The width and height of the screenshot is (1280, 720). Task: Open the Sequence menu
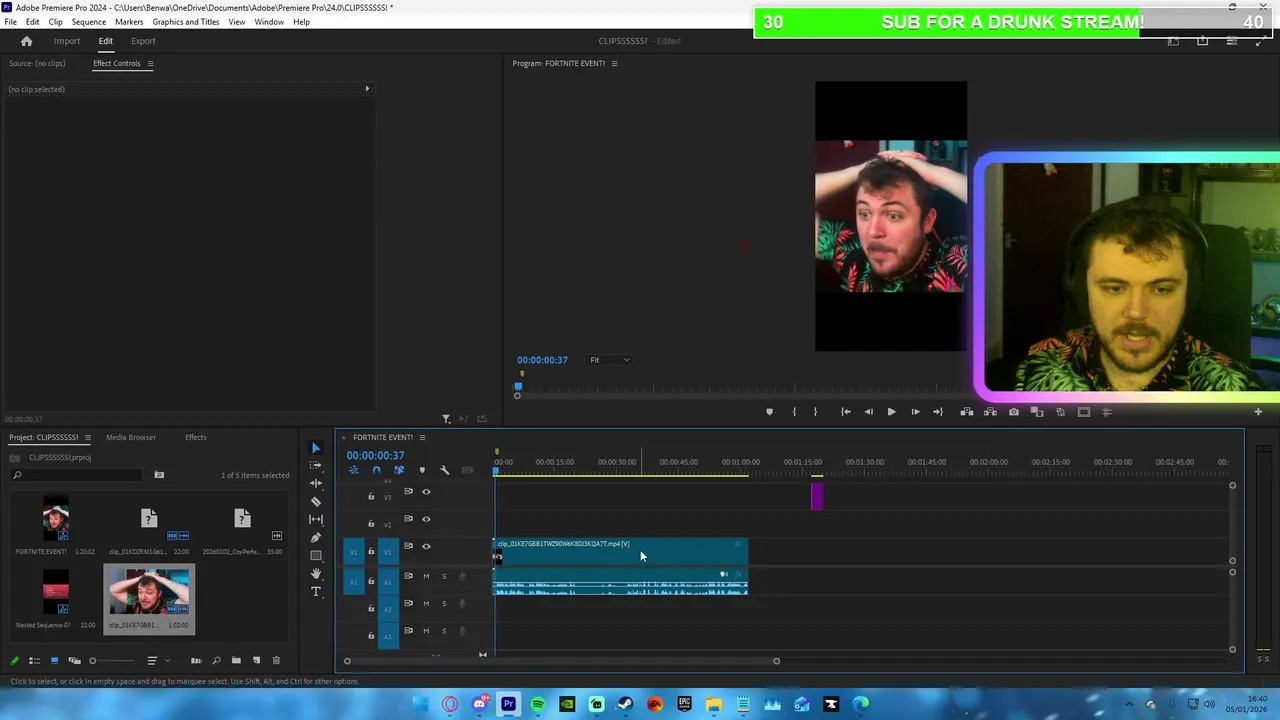[x=89, y=22]
